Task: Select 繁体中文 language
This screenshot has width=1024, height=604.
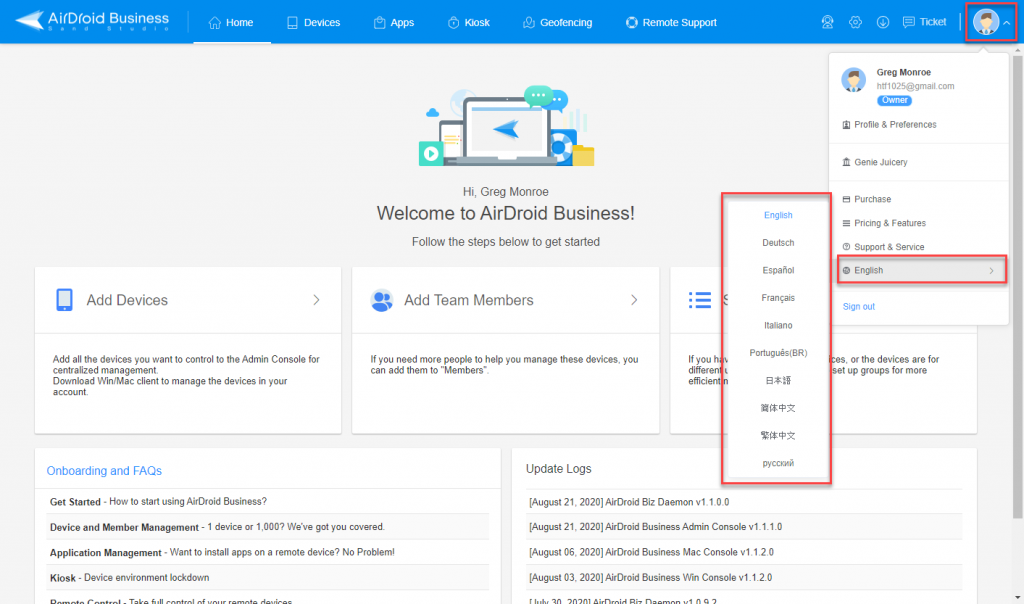Action: pos(778,436)
